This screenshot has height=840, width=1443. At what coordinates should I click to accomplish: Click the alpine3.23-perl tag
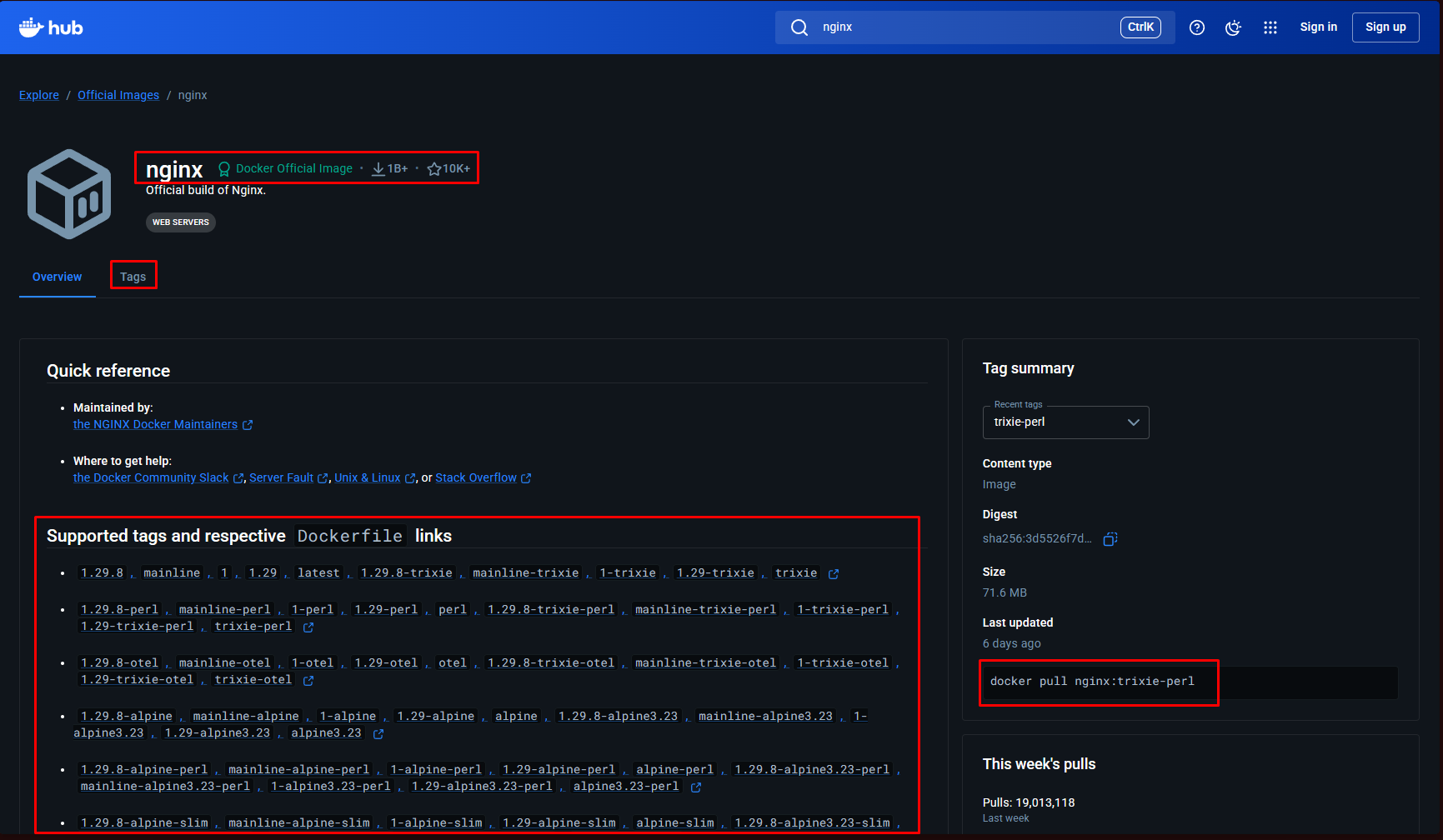click(x=626, y=787)
